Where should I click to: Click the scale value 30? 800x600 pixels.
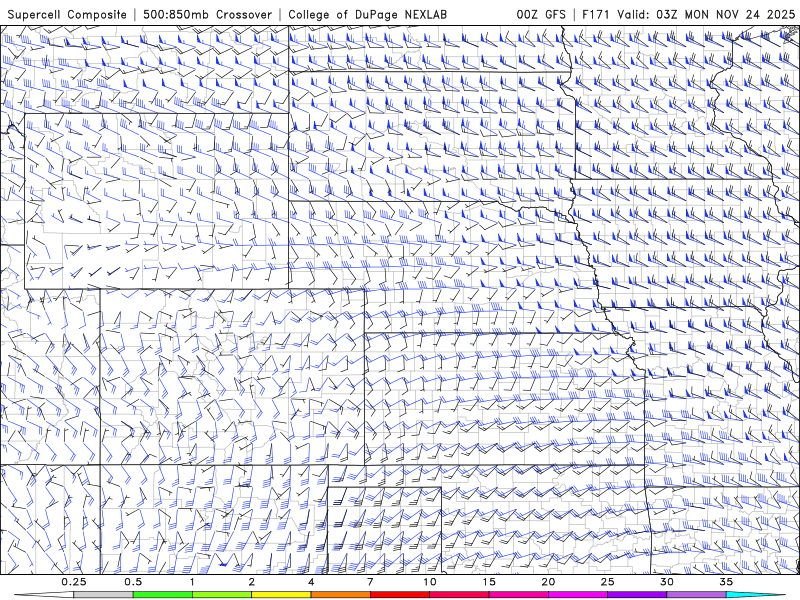666,582
